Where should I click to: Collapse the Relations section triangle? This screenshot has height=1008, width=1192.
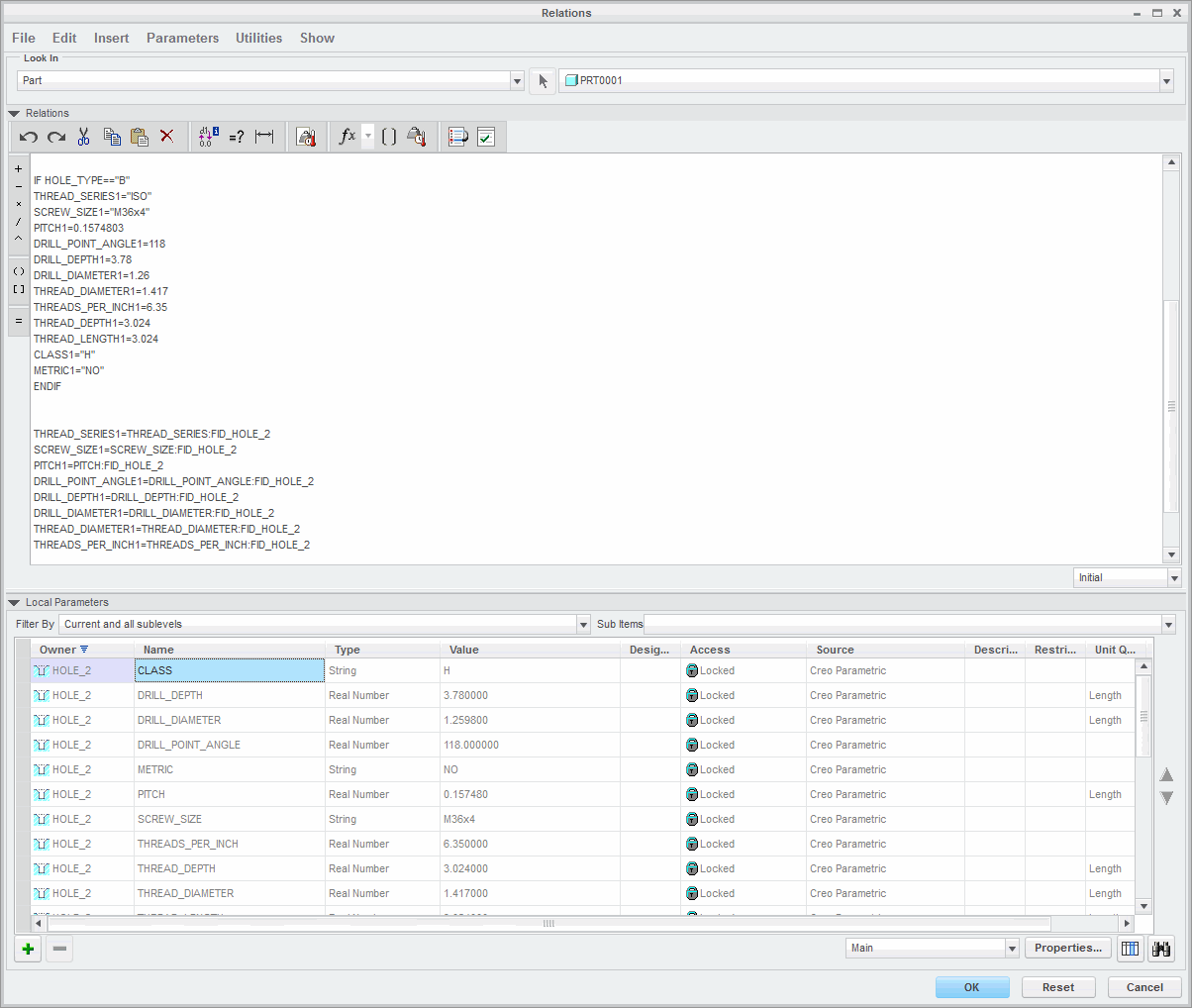pyautogui.click(x=14, y=113)
